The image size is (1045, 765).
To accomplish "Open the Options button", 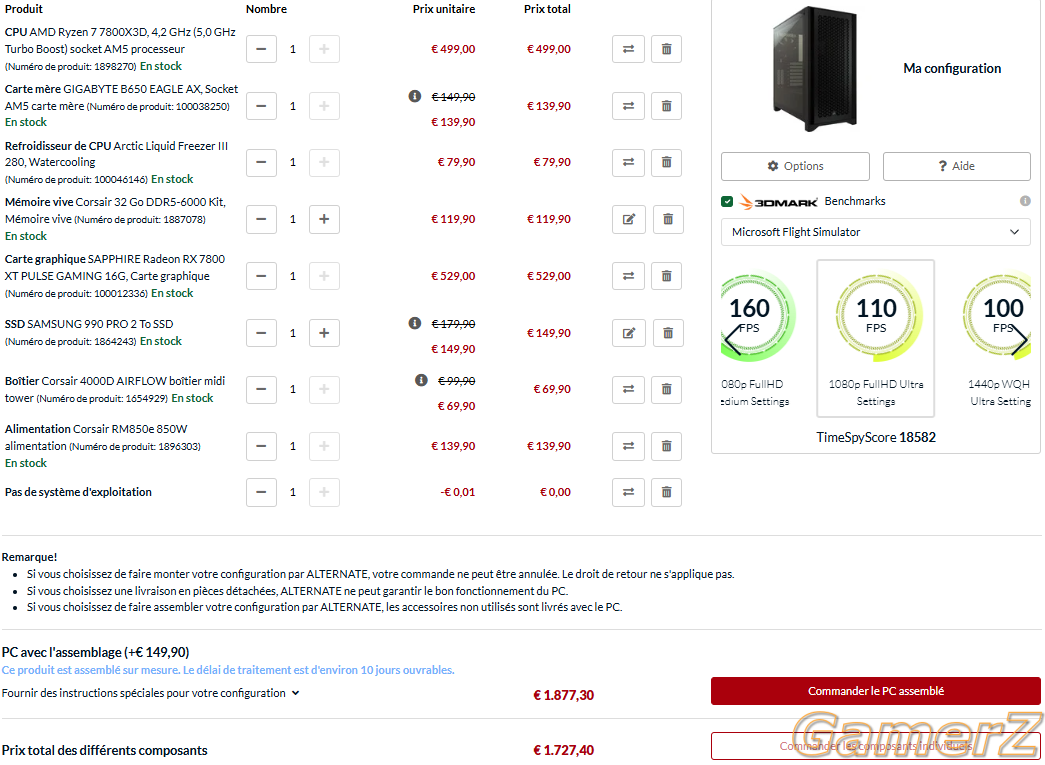I will click(795, 167).
